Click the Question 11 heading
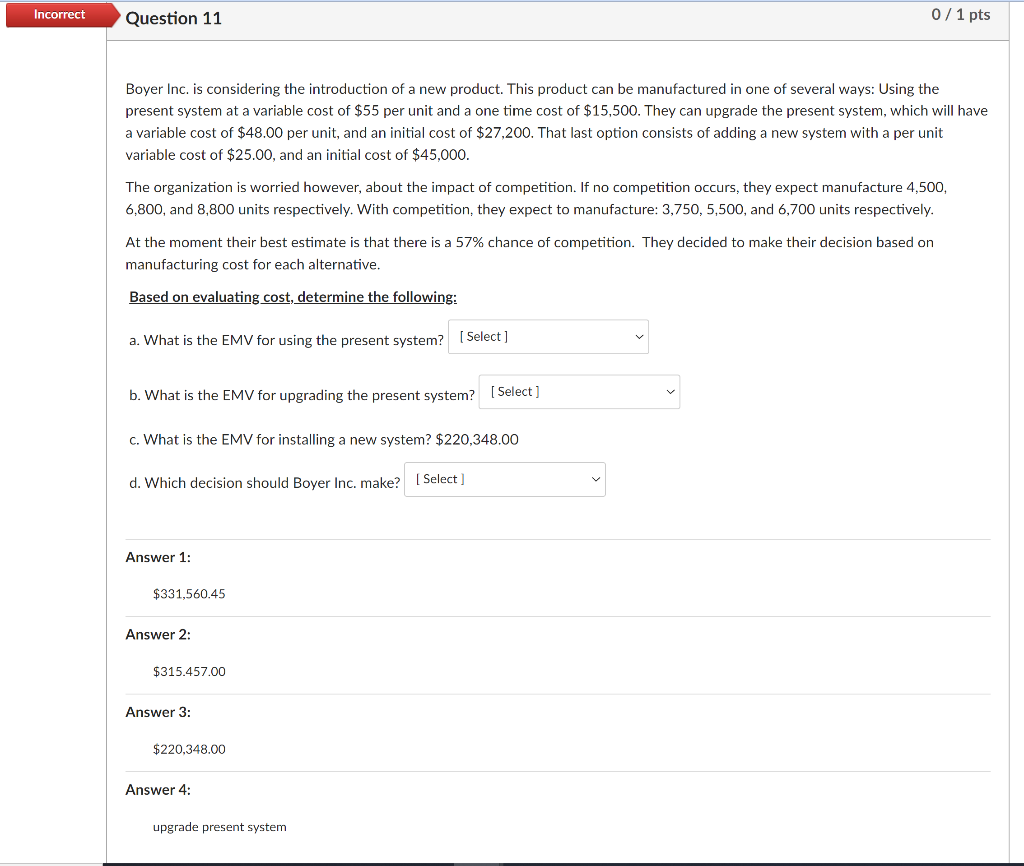 174,18
